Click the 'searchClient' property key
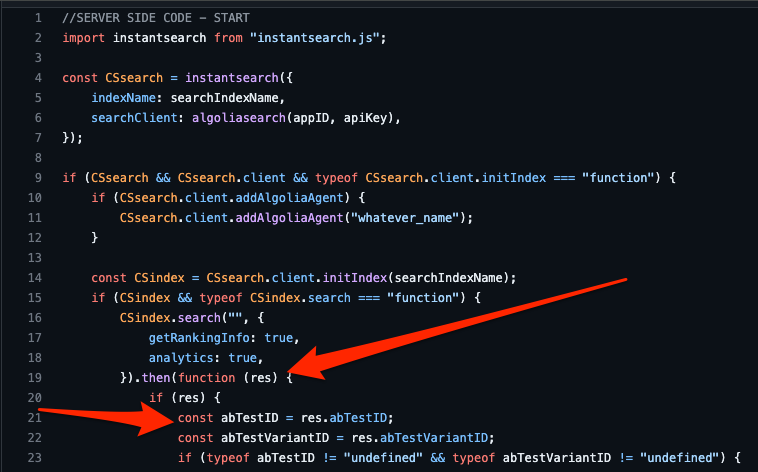The width and height of the screenshot is (758, 472). click(x=134, y=118)
